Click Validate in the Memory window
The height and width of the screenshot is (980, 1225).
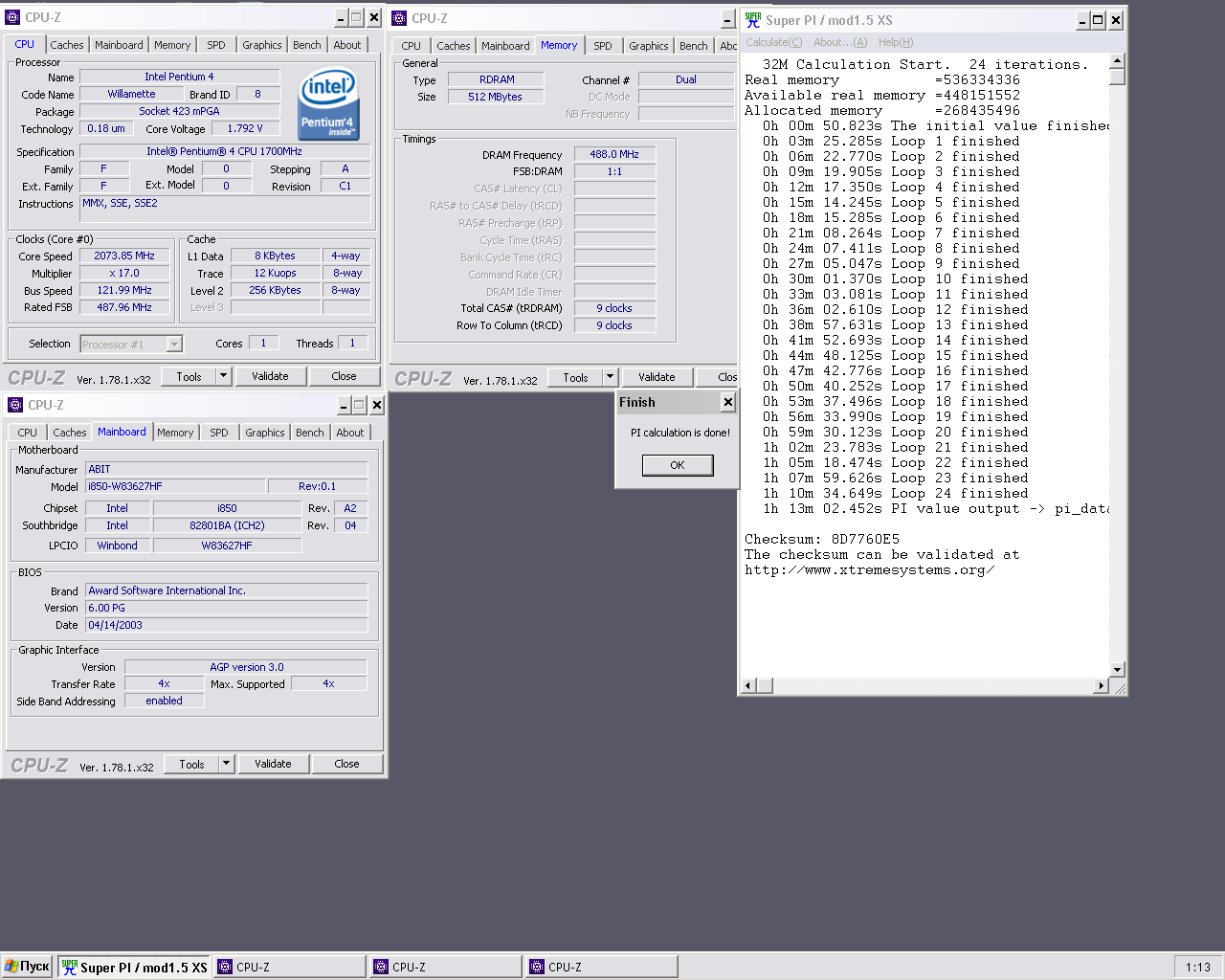[x=657, y=377]
